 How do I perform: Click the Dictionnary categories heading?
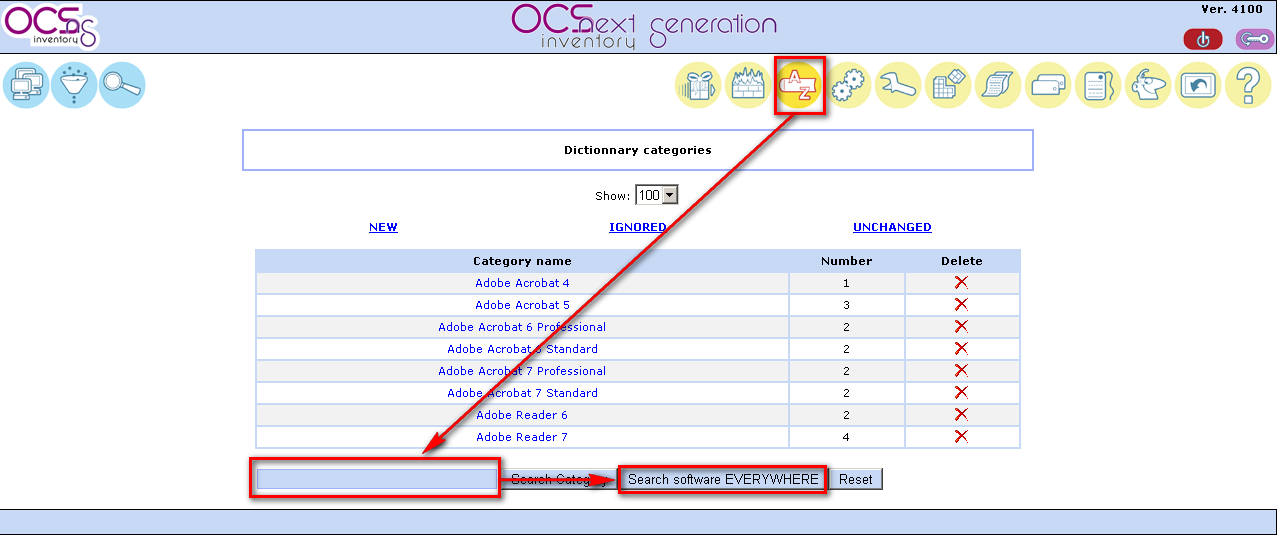[x=638, y=150]
